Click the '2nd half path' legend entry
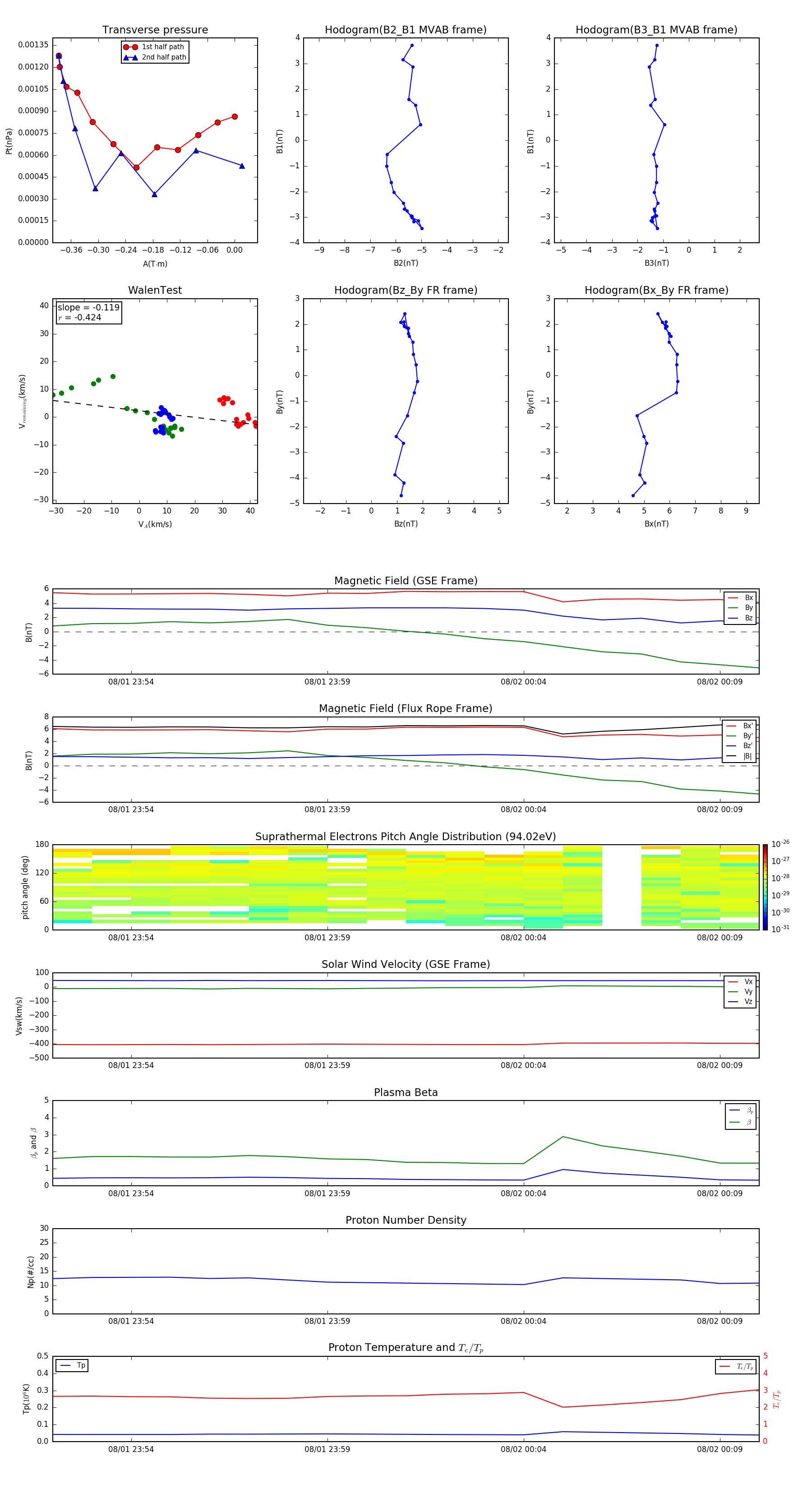 pos(155,57)
